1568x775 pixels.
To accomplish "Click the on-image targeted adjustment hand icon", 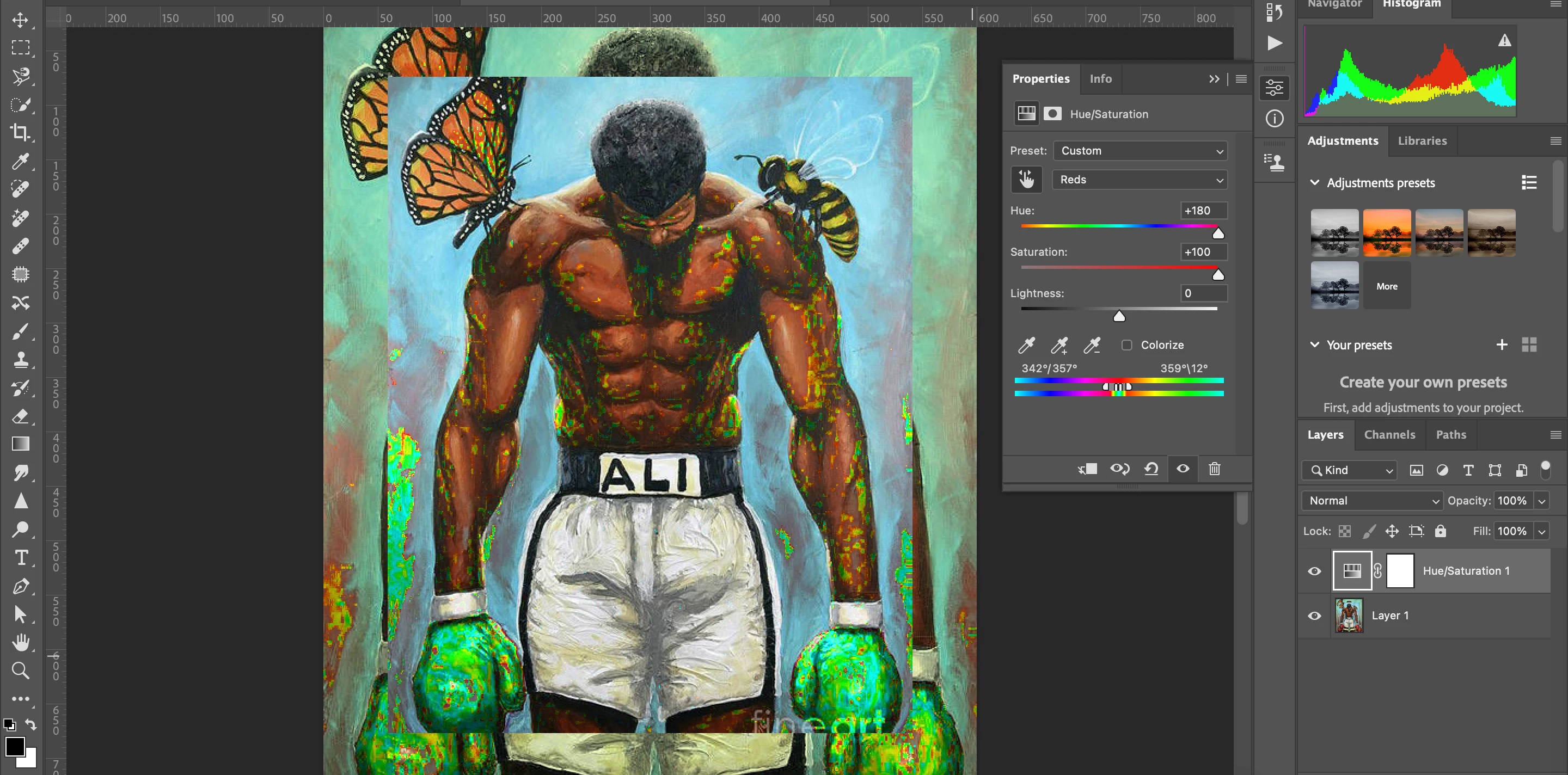I will click(1026, 180).
